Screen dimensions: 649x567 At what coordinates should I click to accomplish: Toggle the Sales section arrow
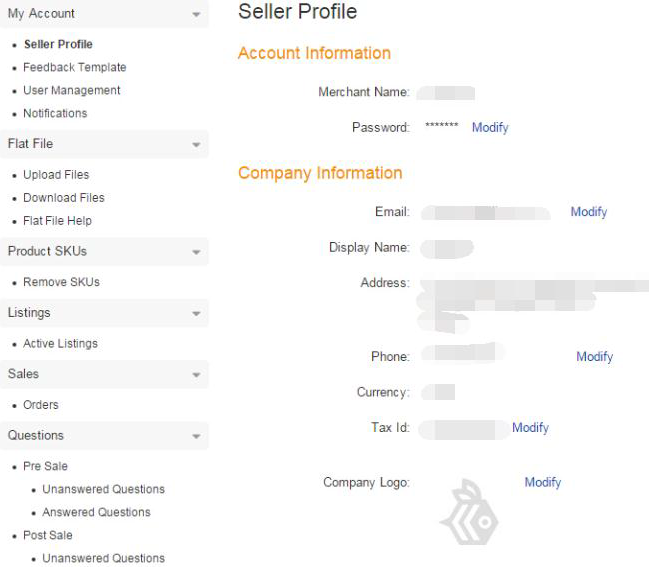[196, 375]
